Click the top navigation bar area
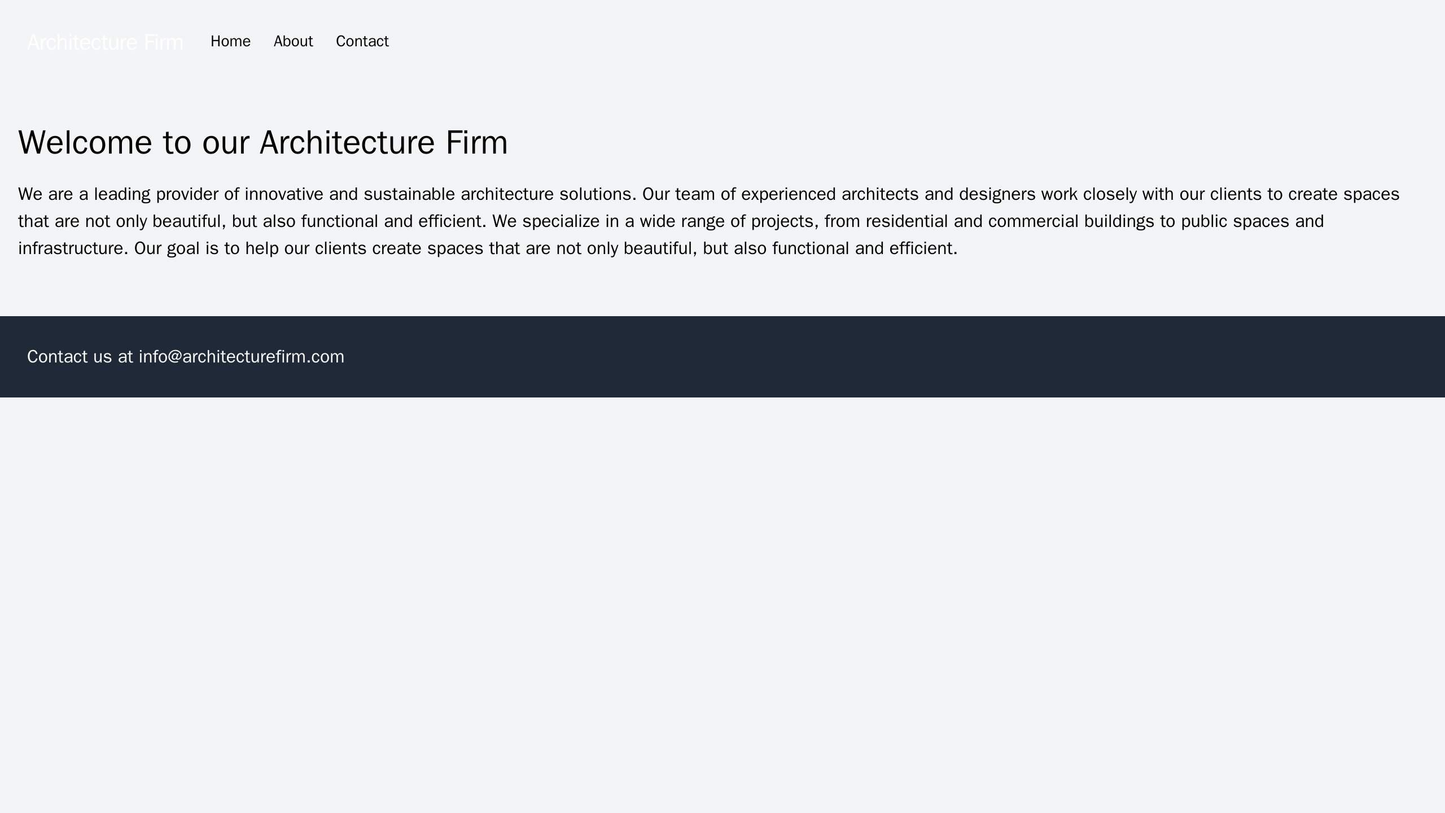Image resolution: width=1445 pixels, height=813 pixels. 700,41
